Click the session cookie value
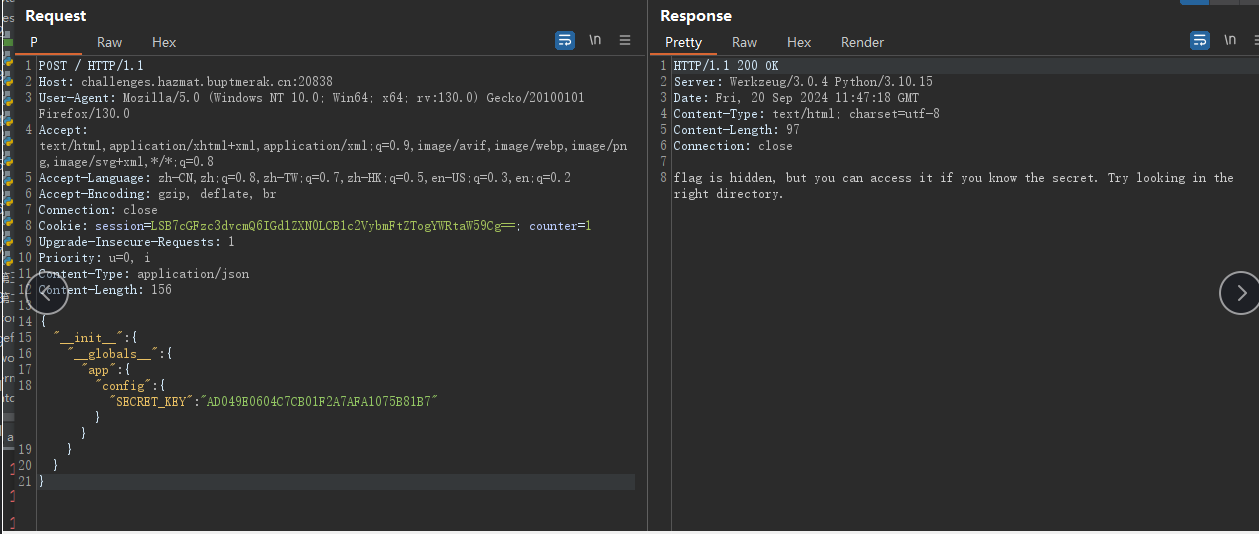 (x=335, y=226)
